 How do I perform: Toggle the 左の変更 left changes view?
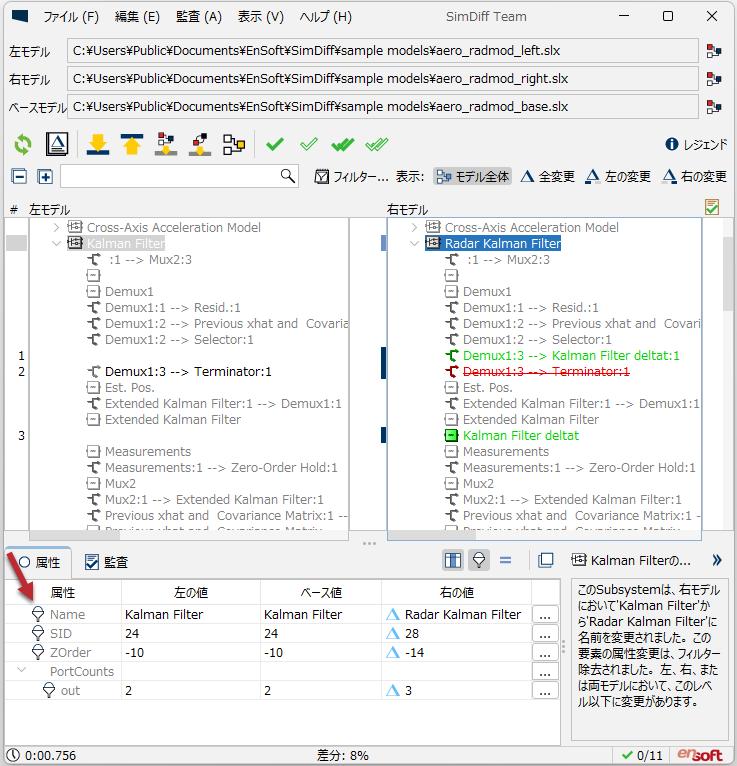pos(618,176)
